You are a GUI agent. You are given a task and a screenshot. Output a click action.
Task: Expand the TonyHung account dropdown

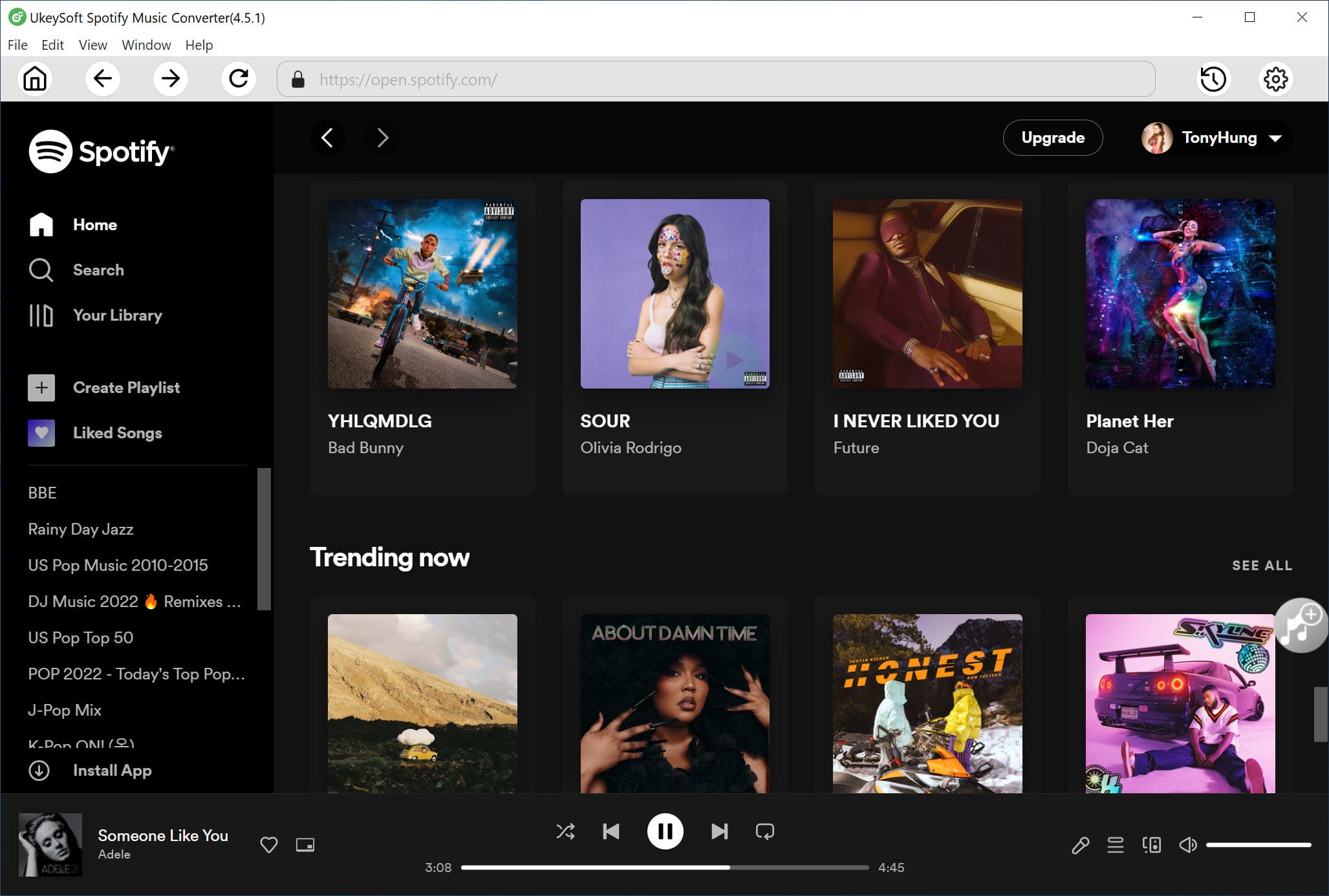click(1273, 138)
